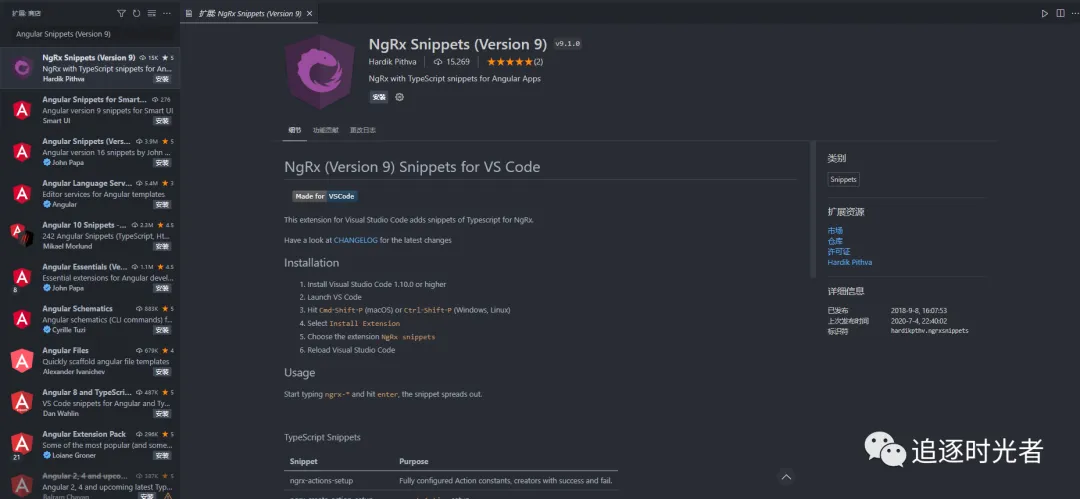
Task: Select NgRx Snippets (Version 9) in the list
Action: (x=90, y=68)
